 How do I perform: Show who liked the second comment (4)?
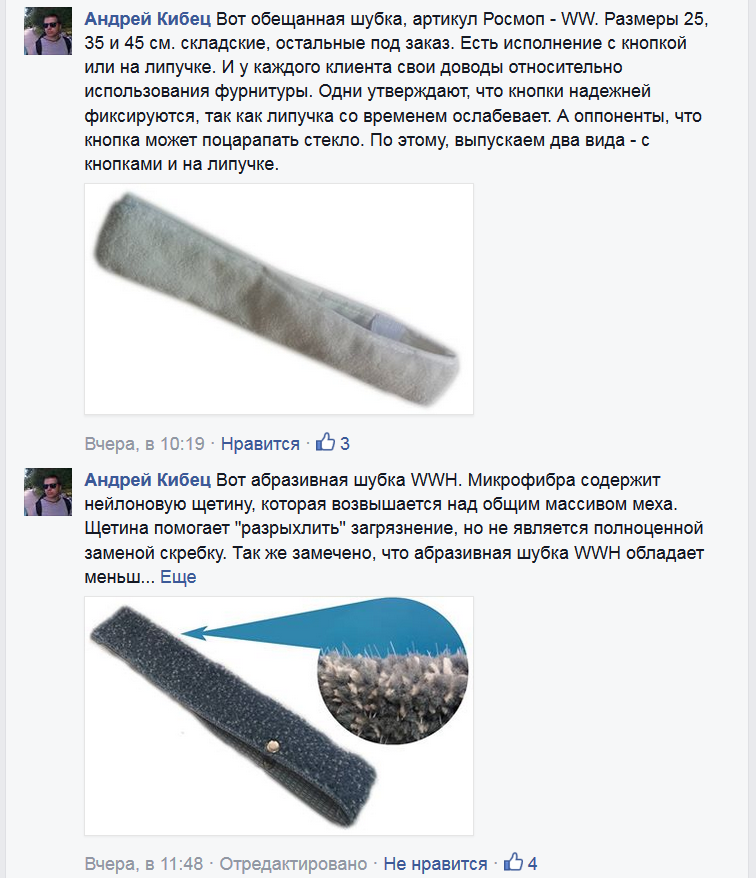pos(532,863)
